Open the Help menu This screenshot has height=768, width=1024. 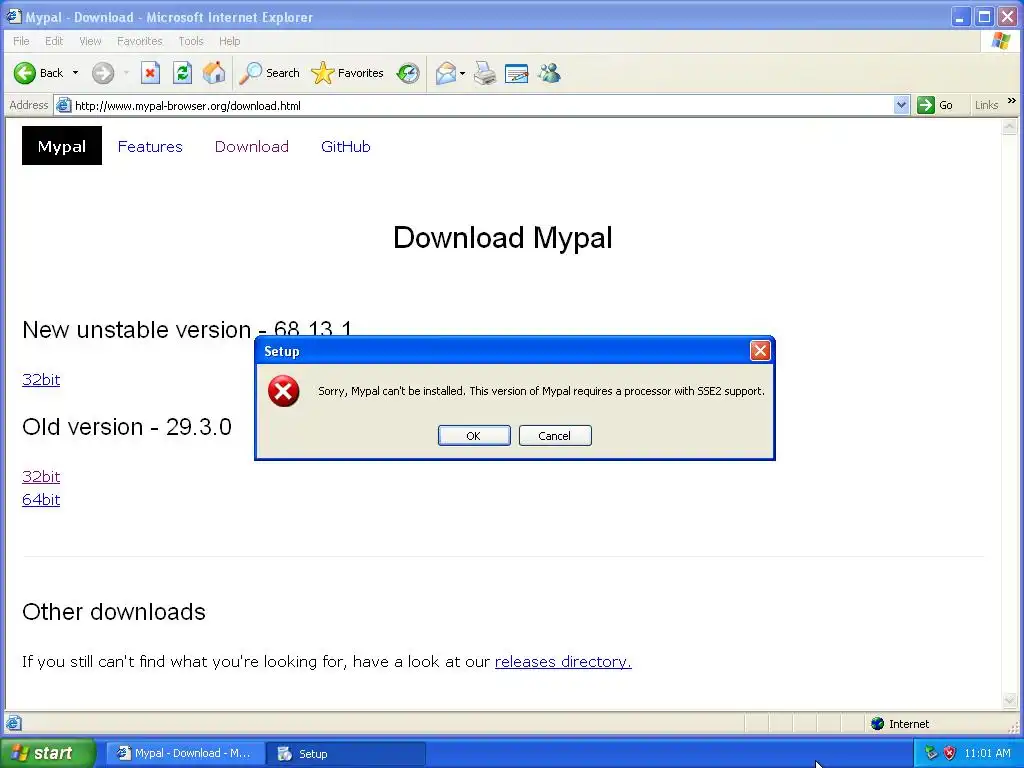point(229,41)
